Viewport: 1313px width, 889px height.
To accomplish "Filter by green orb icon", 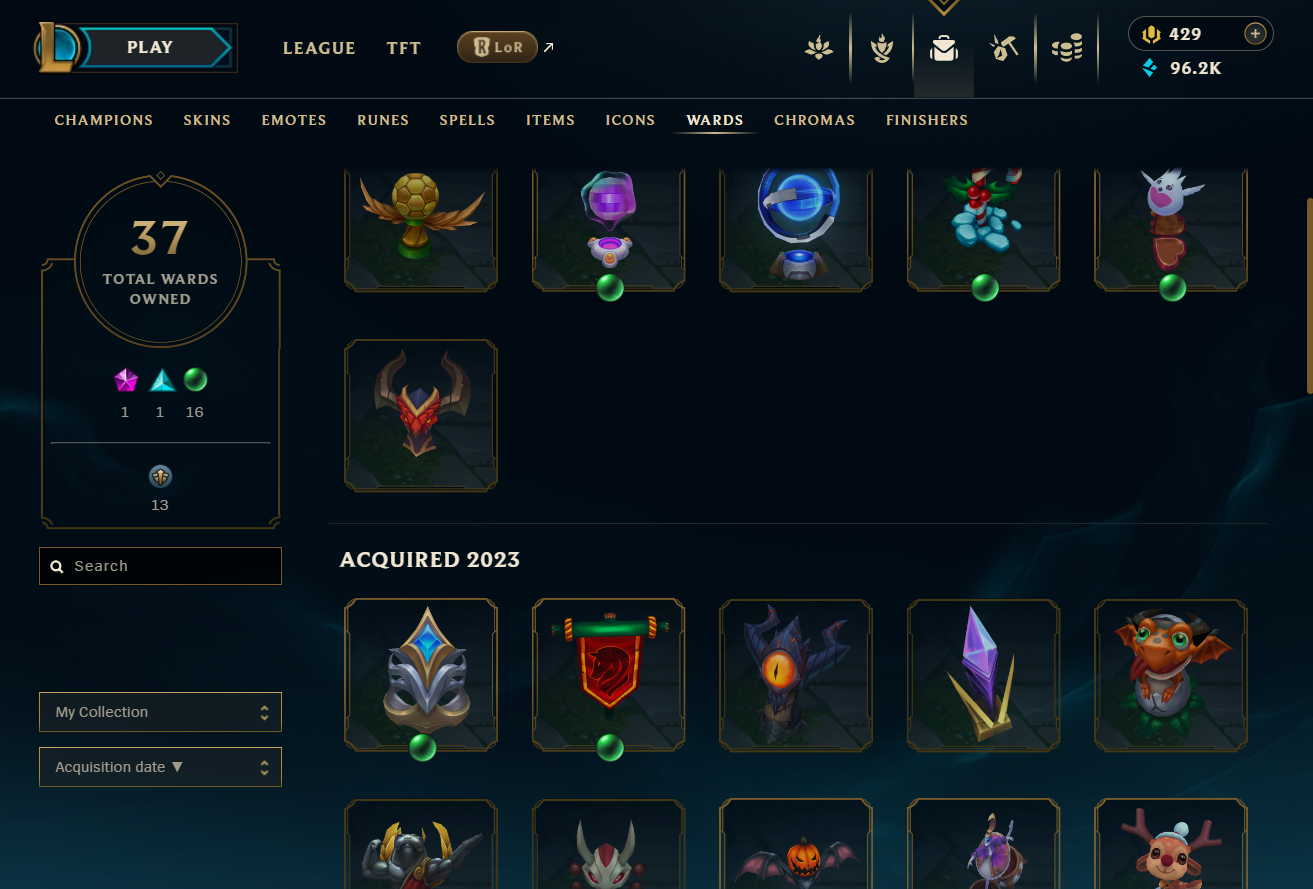I will (195, 380).
